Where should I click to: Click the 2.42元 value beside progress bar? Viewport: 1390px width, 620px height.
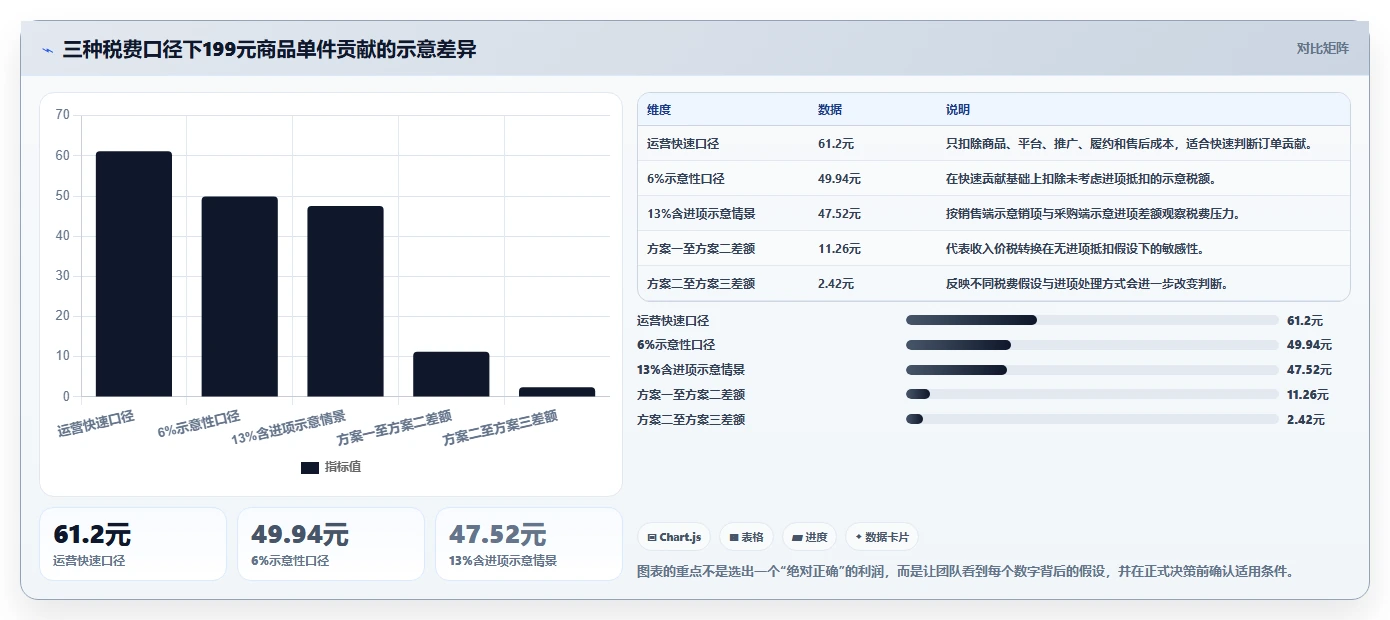pos(1305,420)
